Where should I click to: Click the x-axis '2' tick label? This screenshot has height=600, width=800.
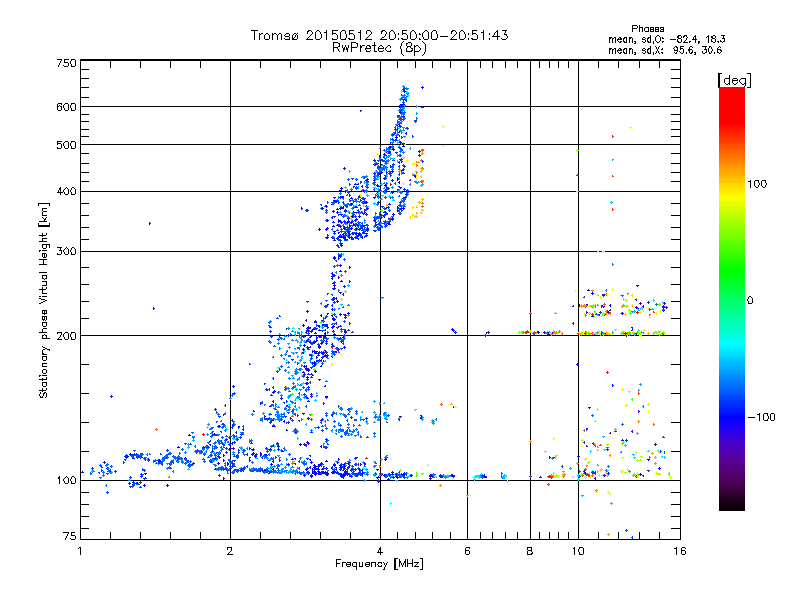pos(230,551)
